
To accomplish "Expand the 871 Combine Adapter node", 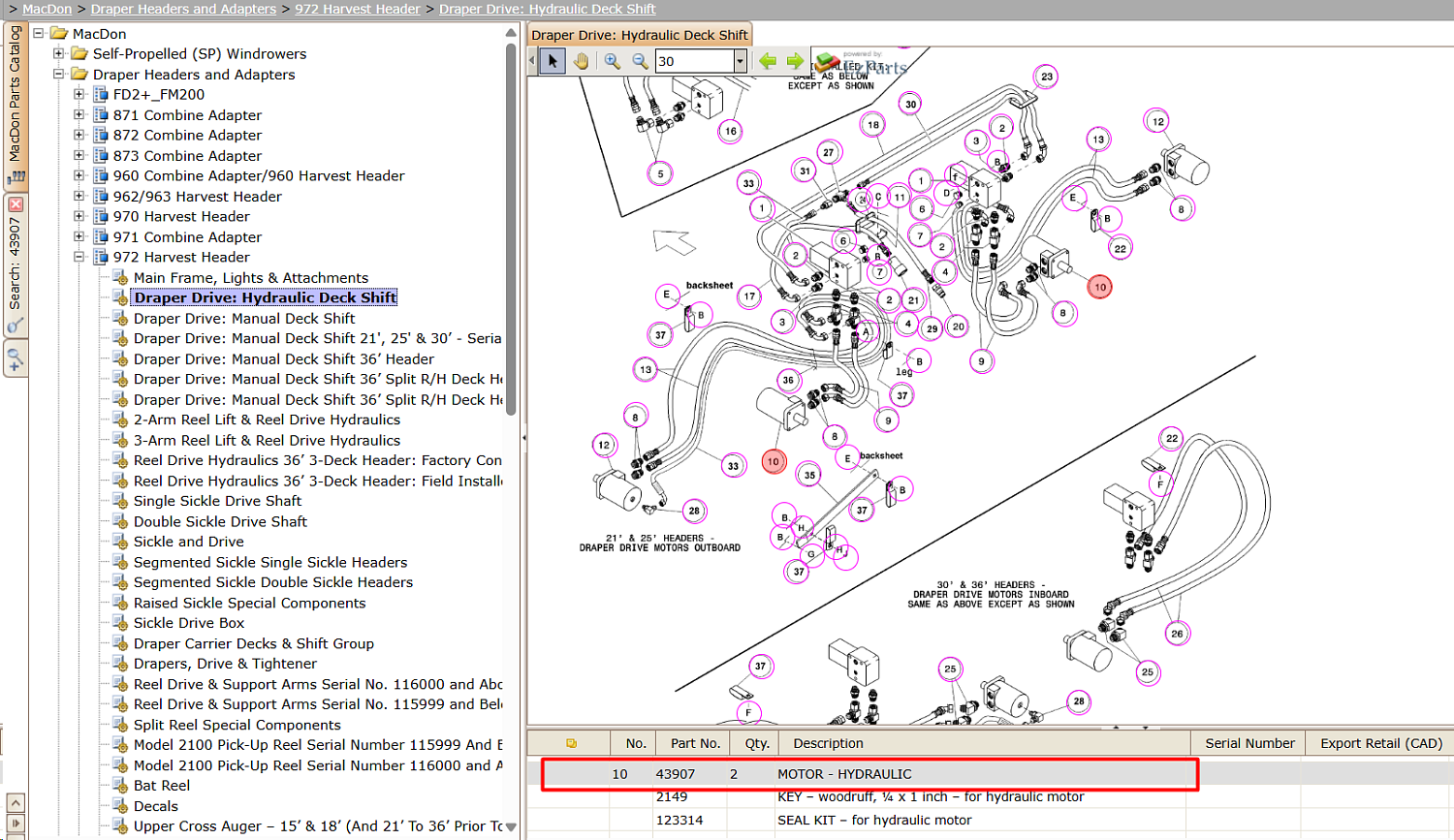I will [79, 114].
